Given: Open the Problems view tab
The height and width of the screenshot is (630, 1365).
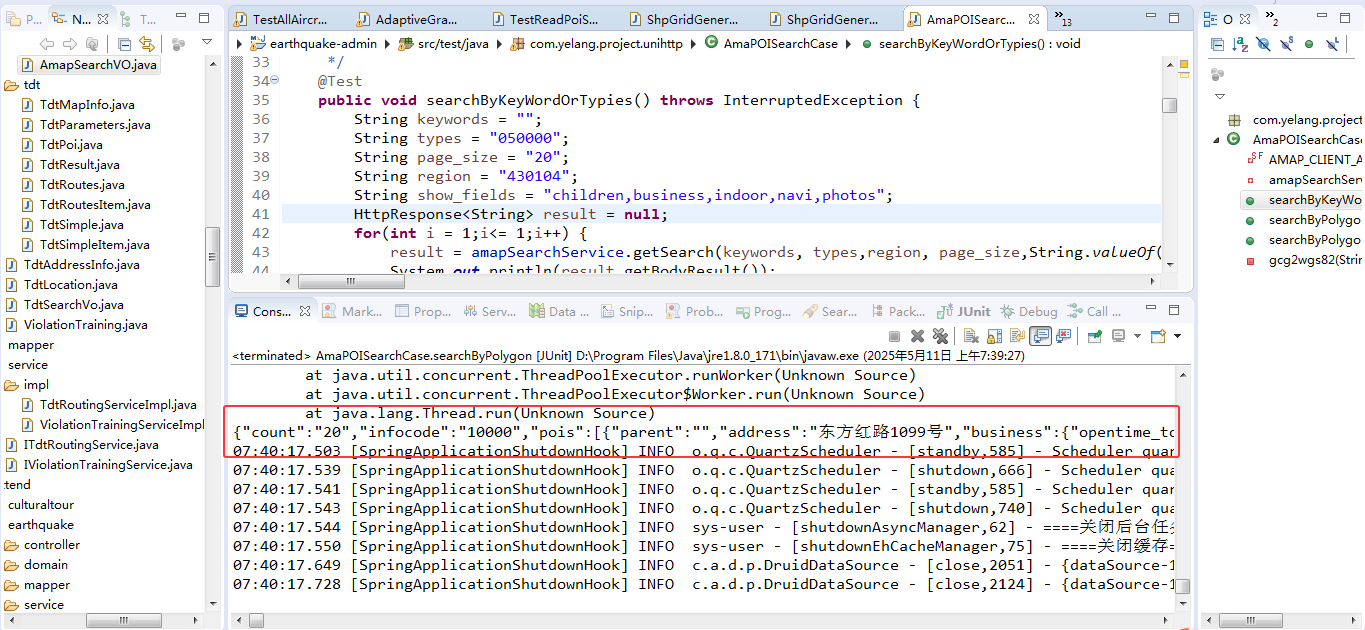Looking at the screenshot, I should pyautogui.click(x=694, y=311).
